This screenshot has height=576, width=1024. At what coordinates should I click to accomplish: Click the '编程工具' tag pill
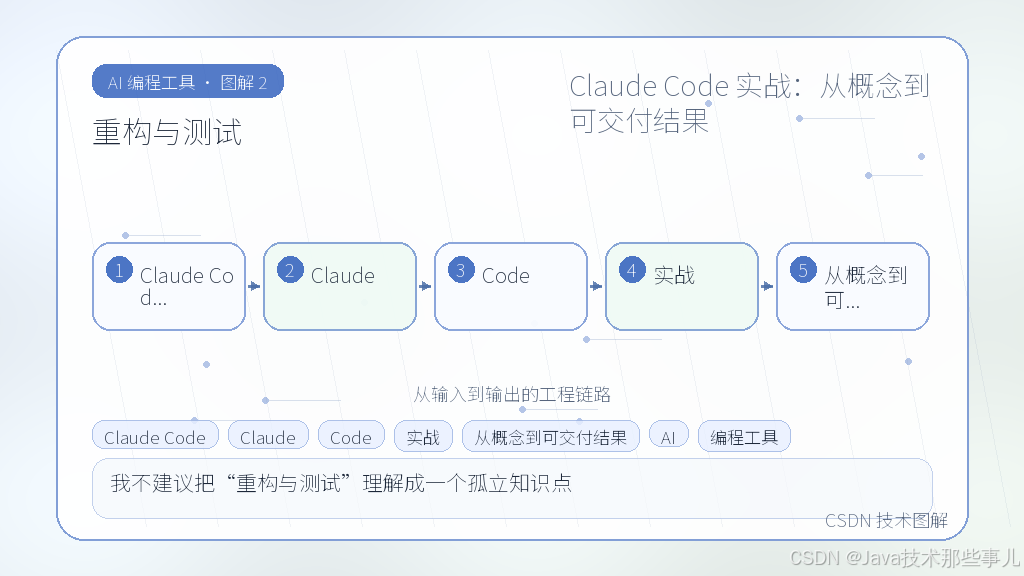tap(744, 436)
